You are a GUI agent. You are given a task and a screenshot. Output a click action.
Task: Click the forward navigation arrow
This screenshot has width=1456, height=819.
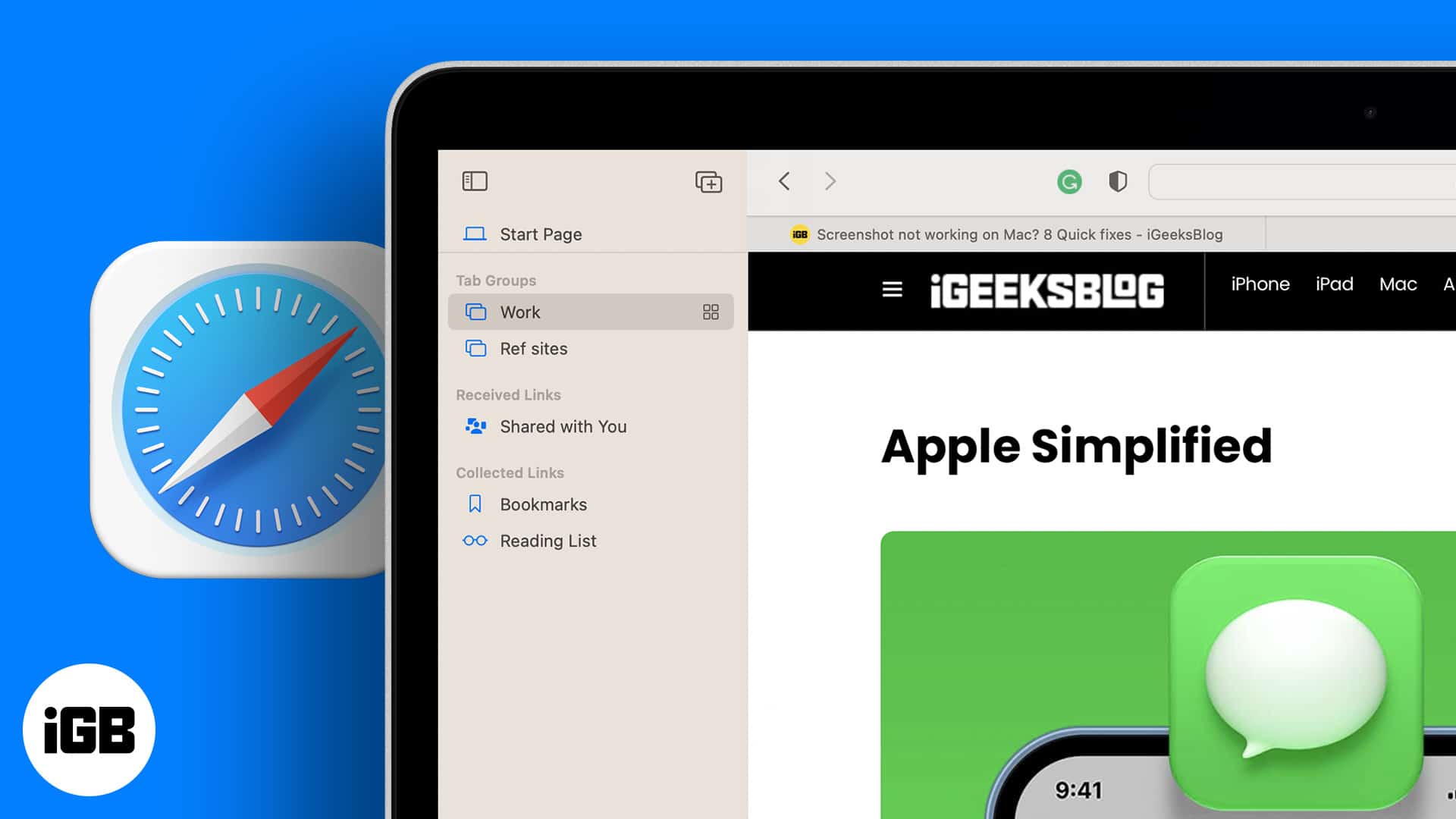pos(830,180)
